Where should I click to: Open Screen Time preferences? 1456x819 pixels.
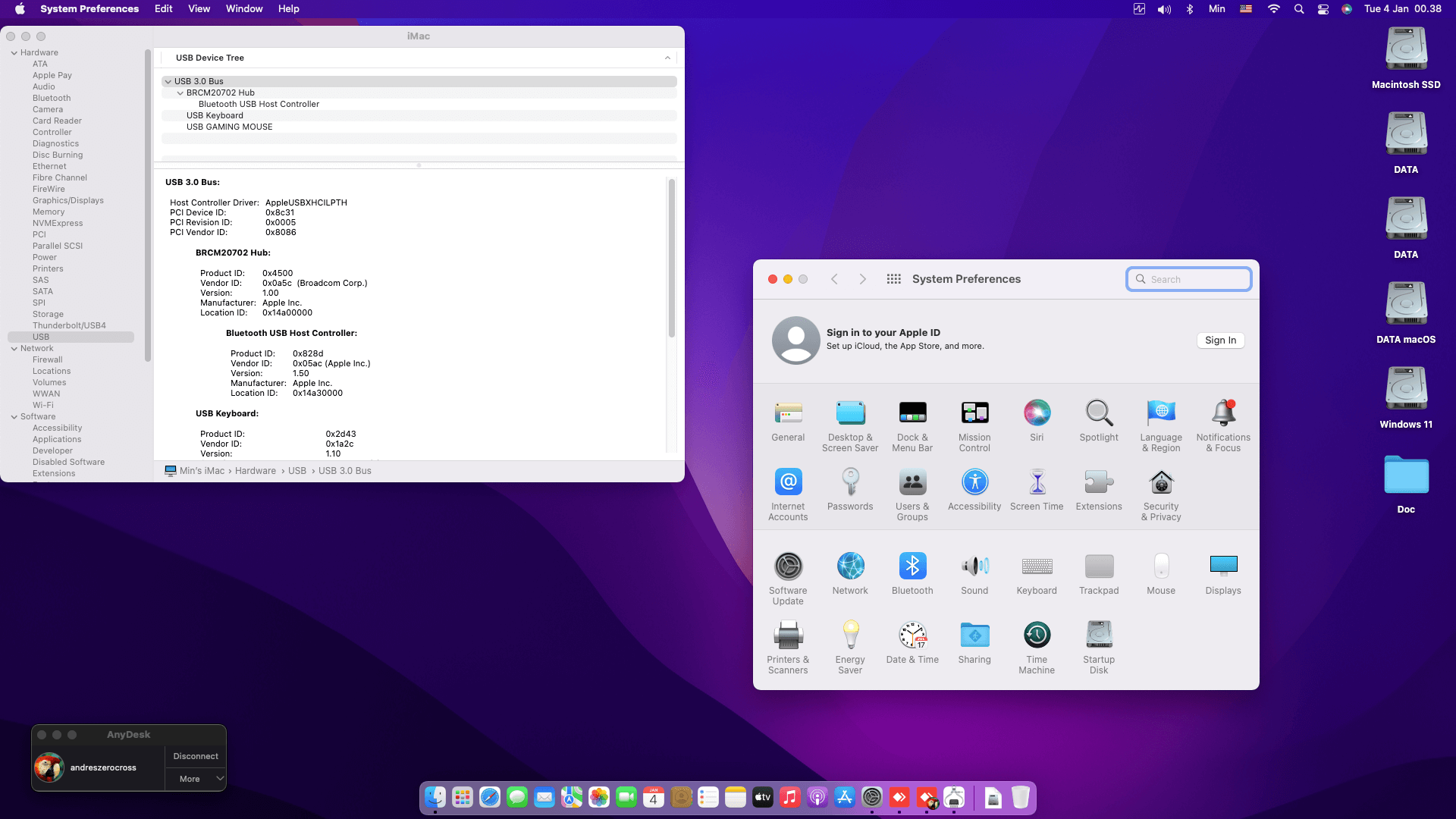point(1037,491)
